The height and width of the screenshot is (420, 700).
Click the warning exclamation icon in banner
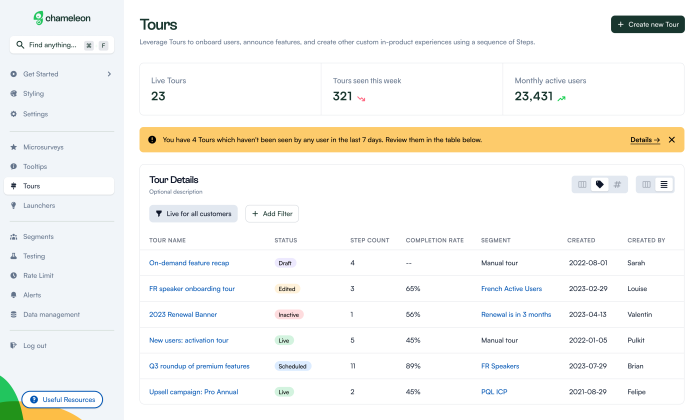point(152,140)
